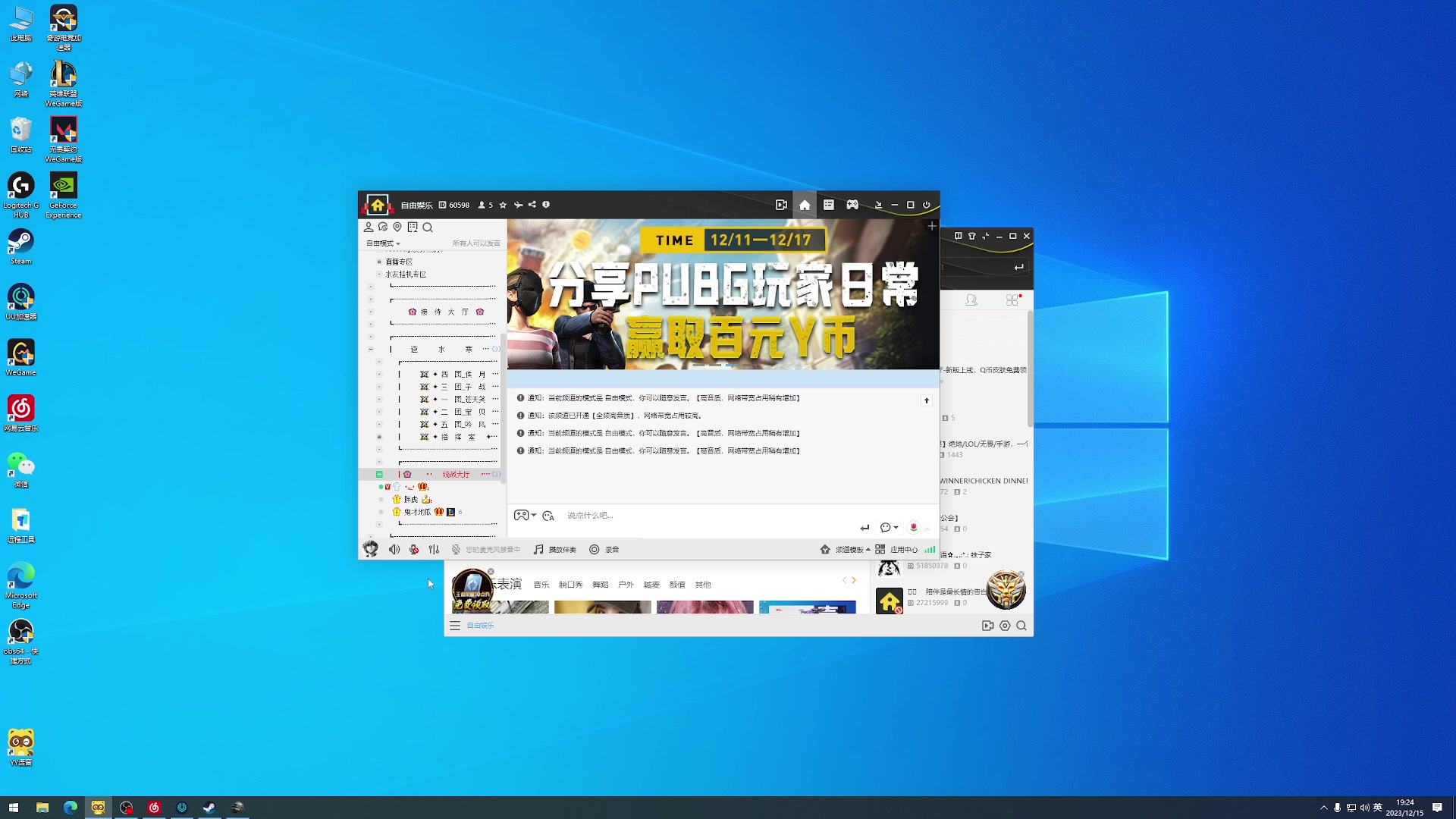1456x819 pixels.
Task: Click the record circle icon
Action: click(595, 550)
